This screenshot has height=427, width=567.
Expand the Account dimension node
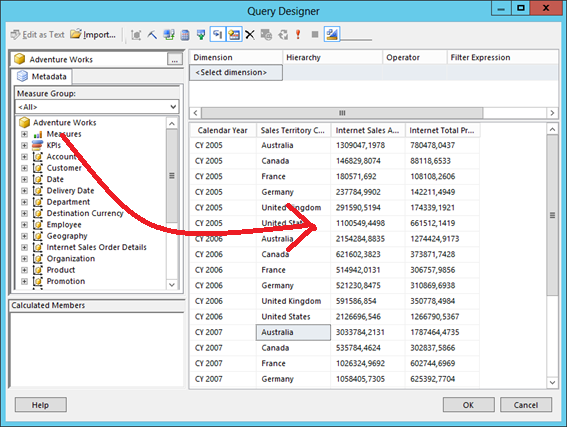pyautogui.click(x=24, y=157)
